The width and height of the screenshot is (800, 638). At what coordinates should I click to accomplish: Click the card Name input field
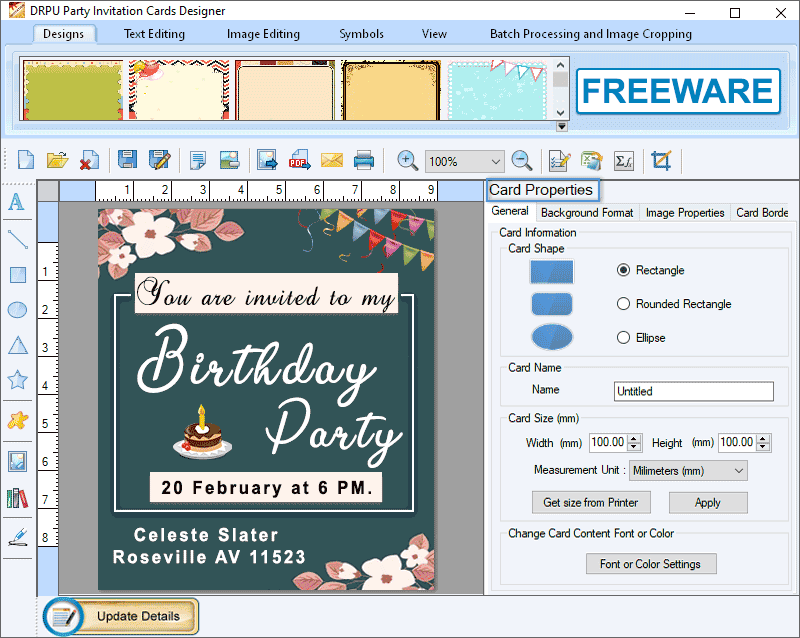click(x=693, y=392)
